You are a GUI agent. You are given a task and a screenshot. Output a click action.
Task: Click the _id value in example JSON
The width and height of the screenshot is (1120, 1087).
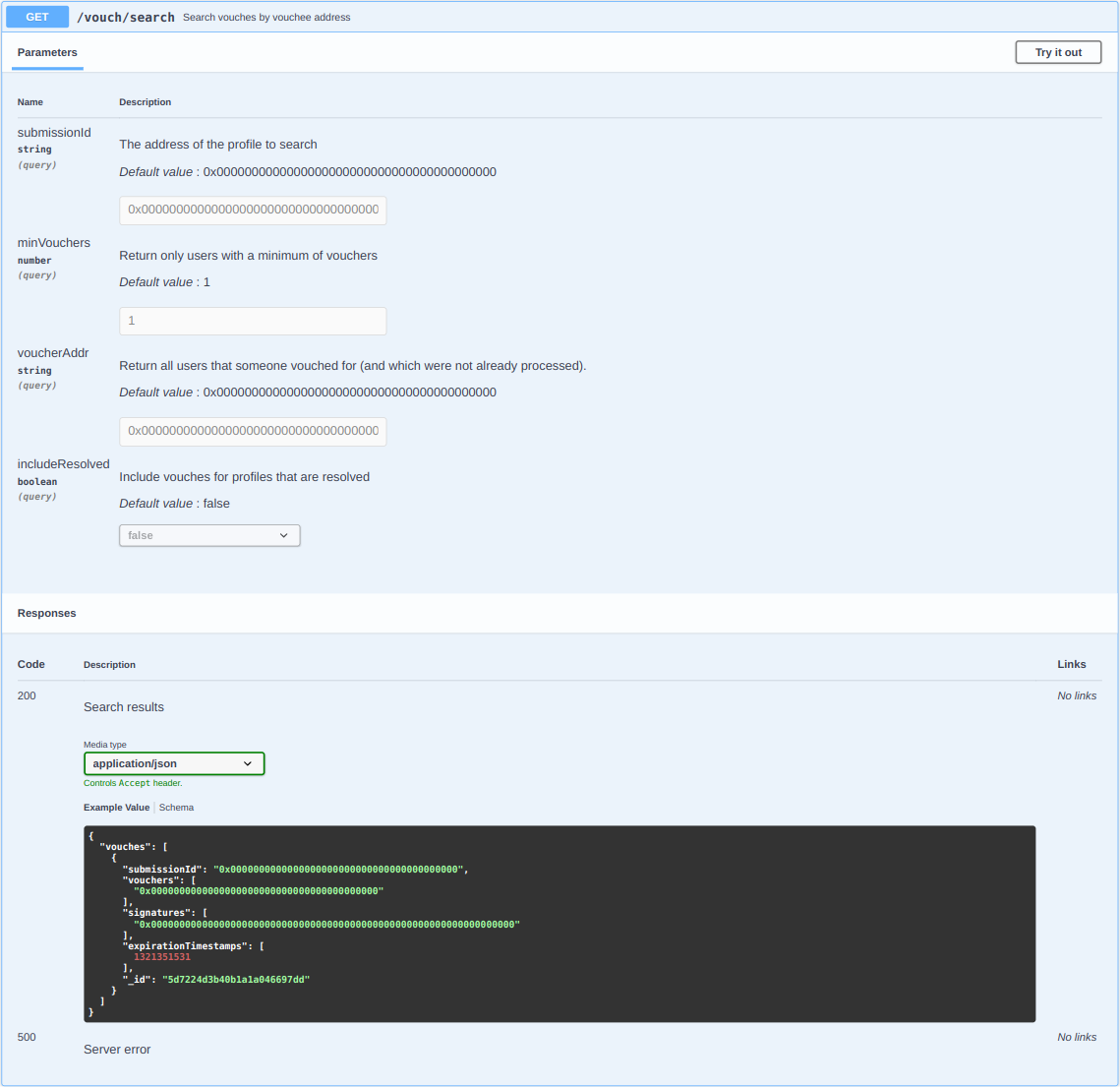pyautogui.click(x=236, y=979)
